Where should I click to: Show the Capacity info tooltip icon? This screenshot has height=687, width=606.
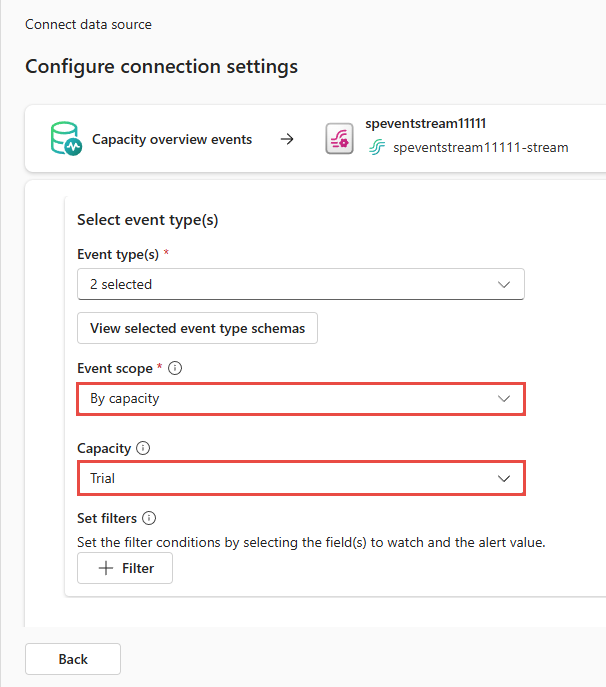click(142, 449)
